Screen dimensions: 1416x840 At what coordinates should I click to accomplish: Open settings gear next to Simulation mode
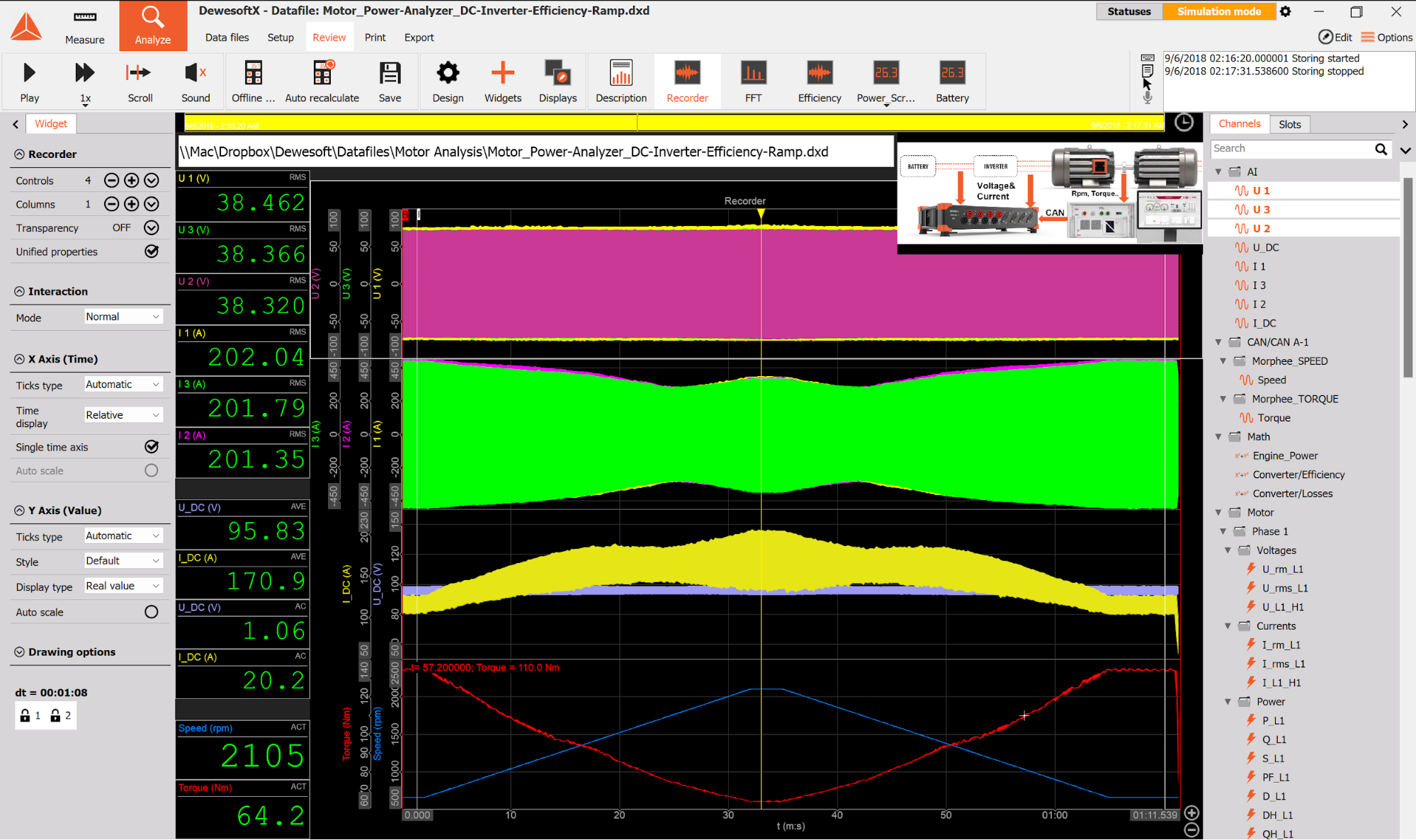1286,11
